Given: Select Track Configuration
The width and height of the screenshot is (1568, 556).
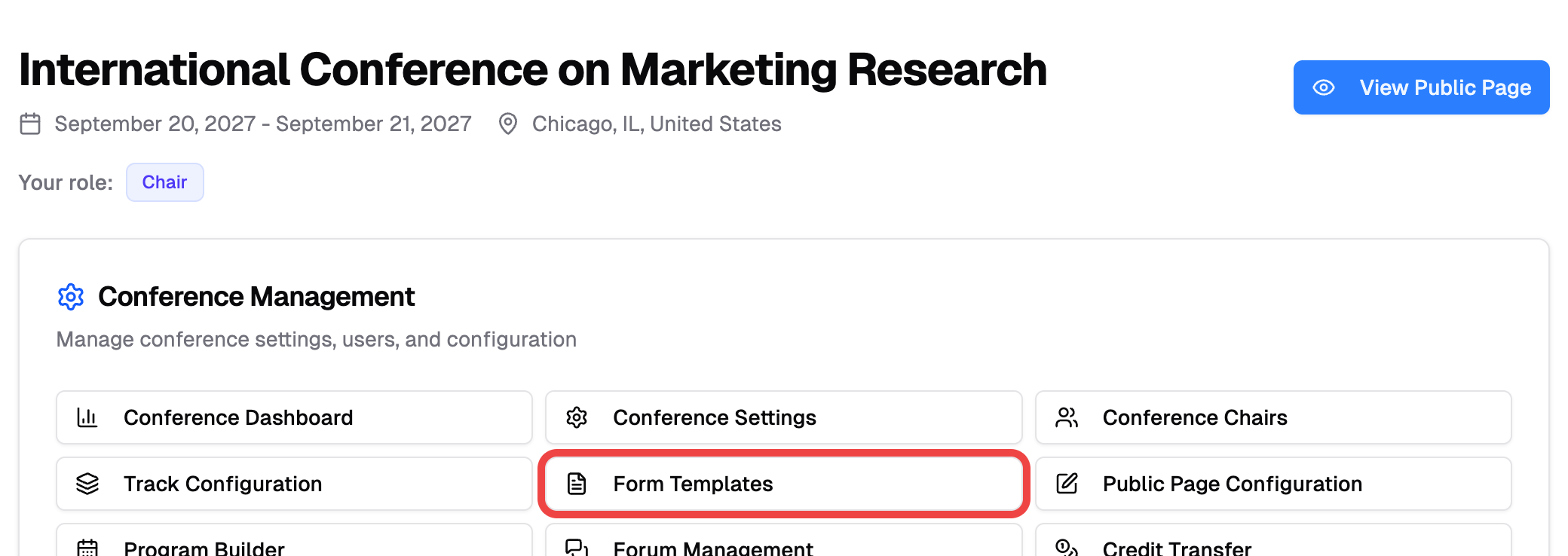Looking at the screenshot, I should coord(294,484).
